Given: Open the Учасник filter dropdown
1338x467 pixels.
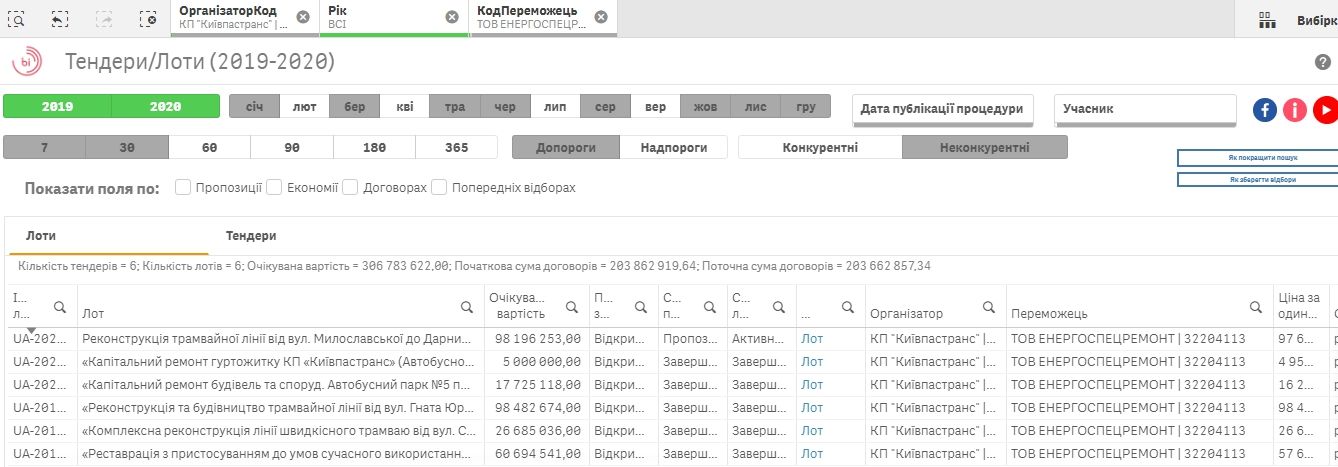Looking at the screenshot, I should 1145,109.
